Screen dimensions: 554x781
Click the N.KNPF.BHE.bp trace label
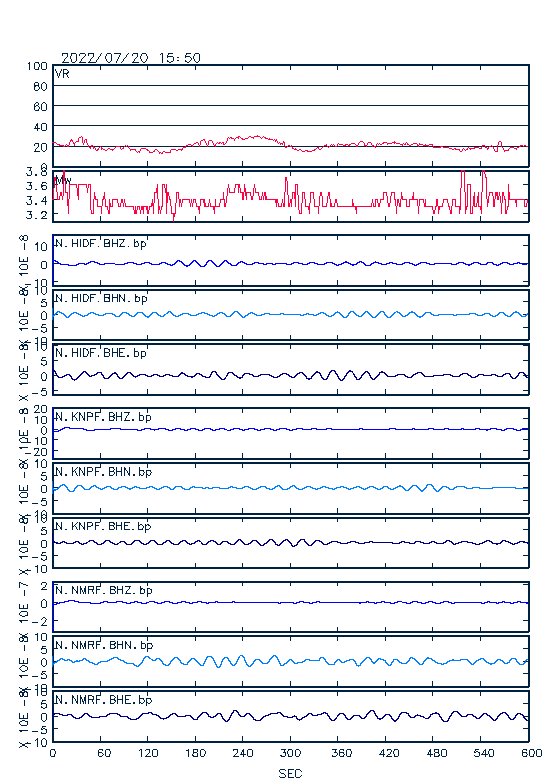pos(103,526)
